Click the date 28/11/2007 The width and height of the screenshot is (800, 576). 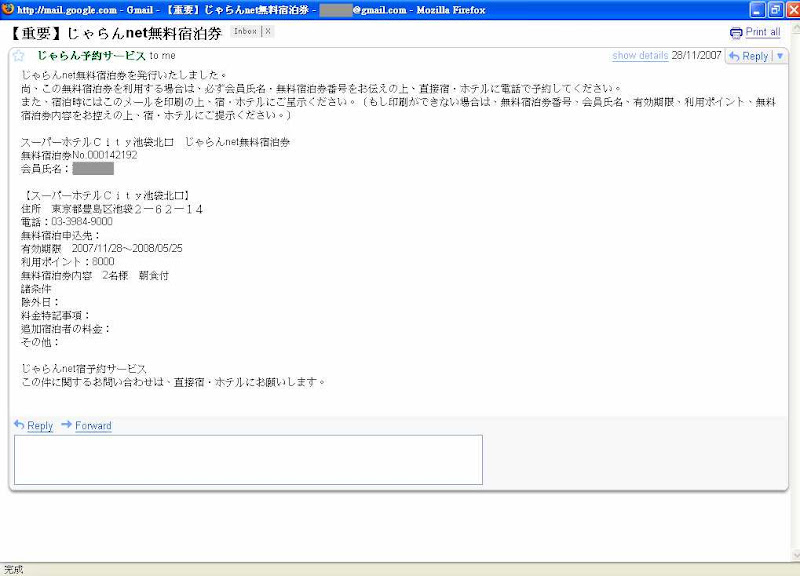(x=696, y=55)
